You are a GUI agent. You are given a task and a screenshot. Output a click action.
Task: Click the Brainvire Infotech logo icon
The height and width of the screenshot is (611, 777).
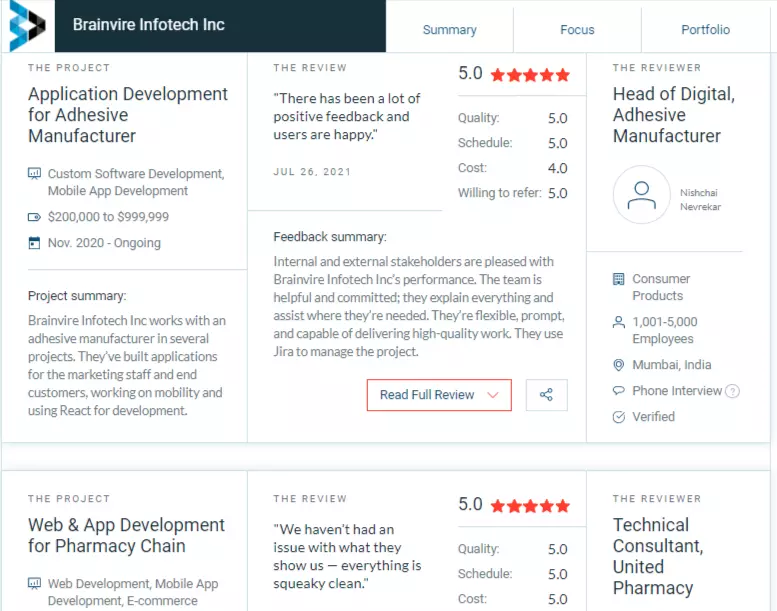tap(27, 25)
